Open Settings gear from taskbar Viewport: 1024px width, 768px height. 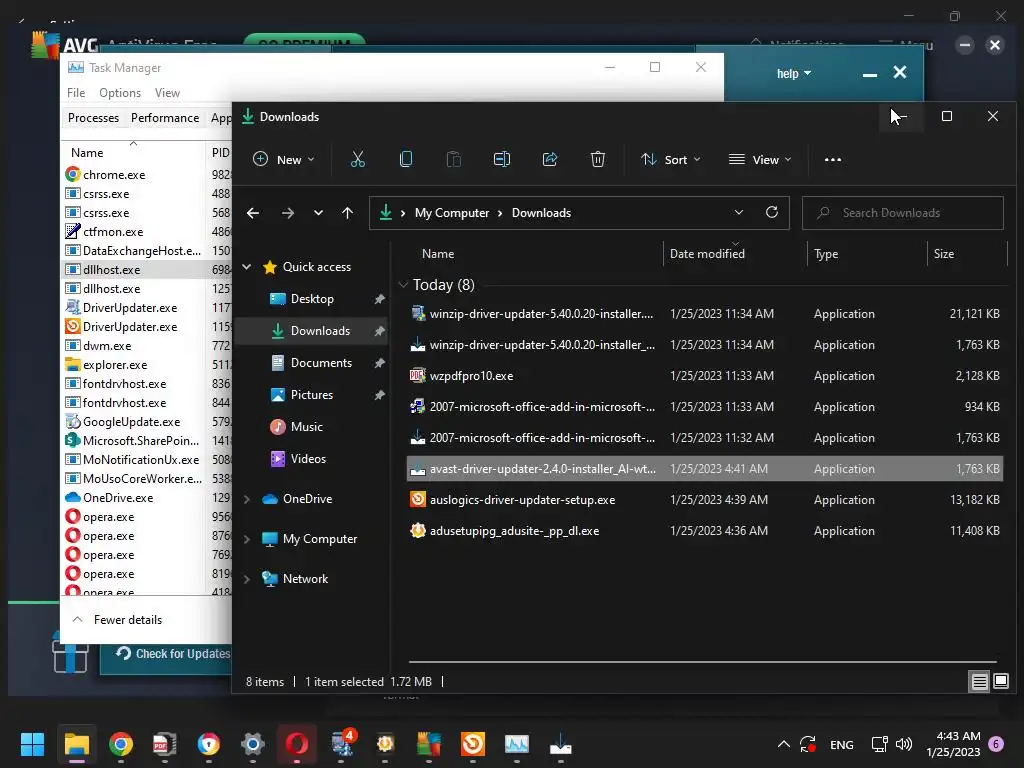click(x=252, y=744)
